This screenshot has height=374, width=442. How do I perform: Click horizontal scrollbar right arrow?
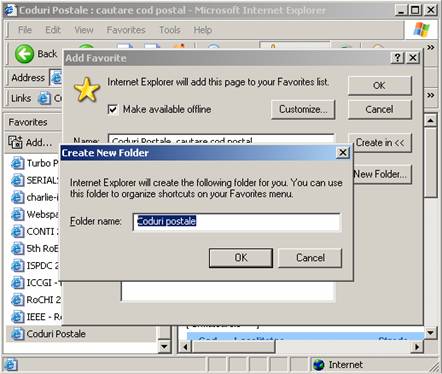pyautogui.click(x=416, y=347)
